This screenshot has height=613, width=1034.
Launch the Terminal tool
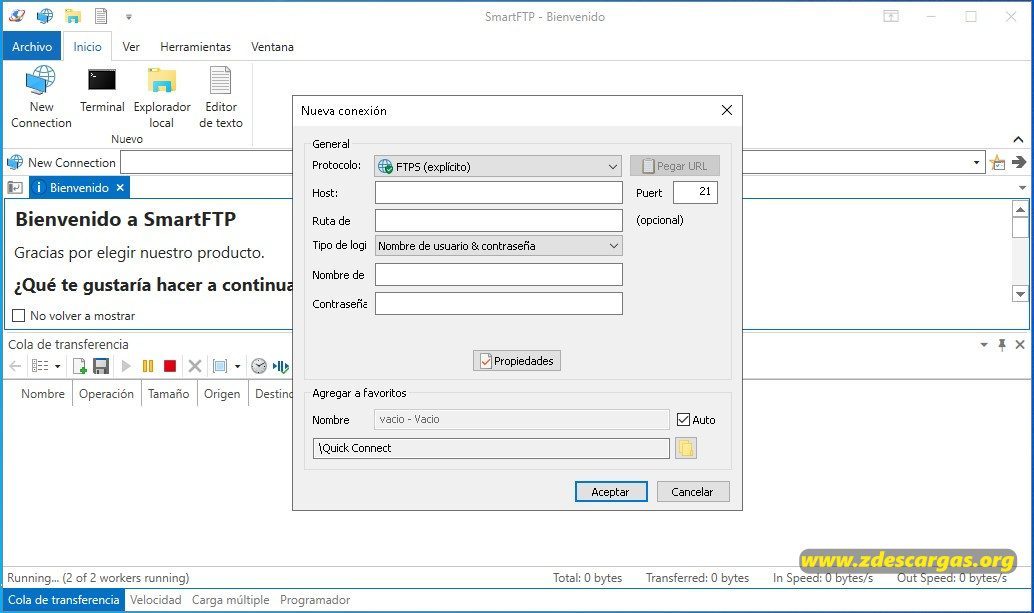click(x=102, y=90)
